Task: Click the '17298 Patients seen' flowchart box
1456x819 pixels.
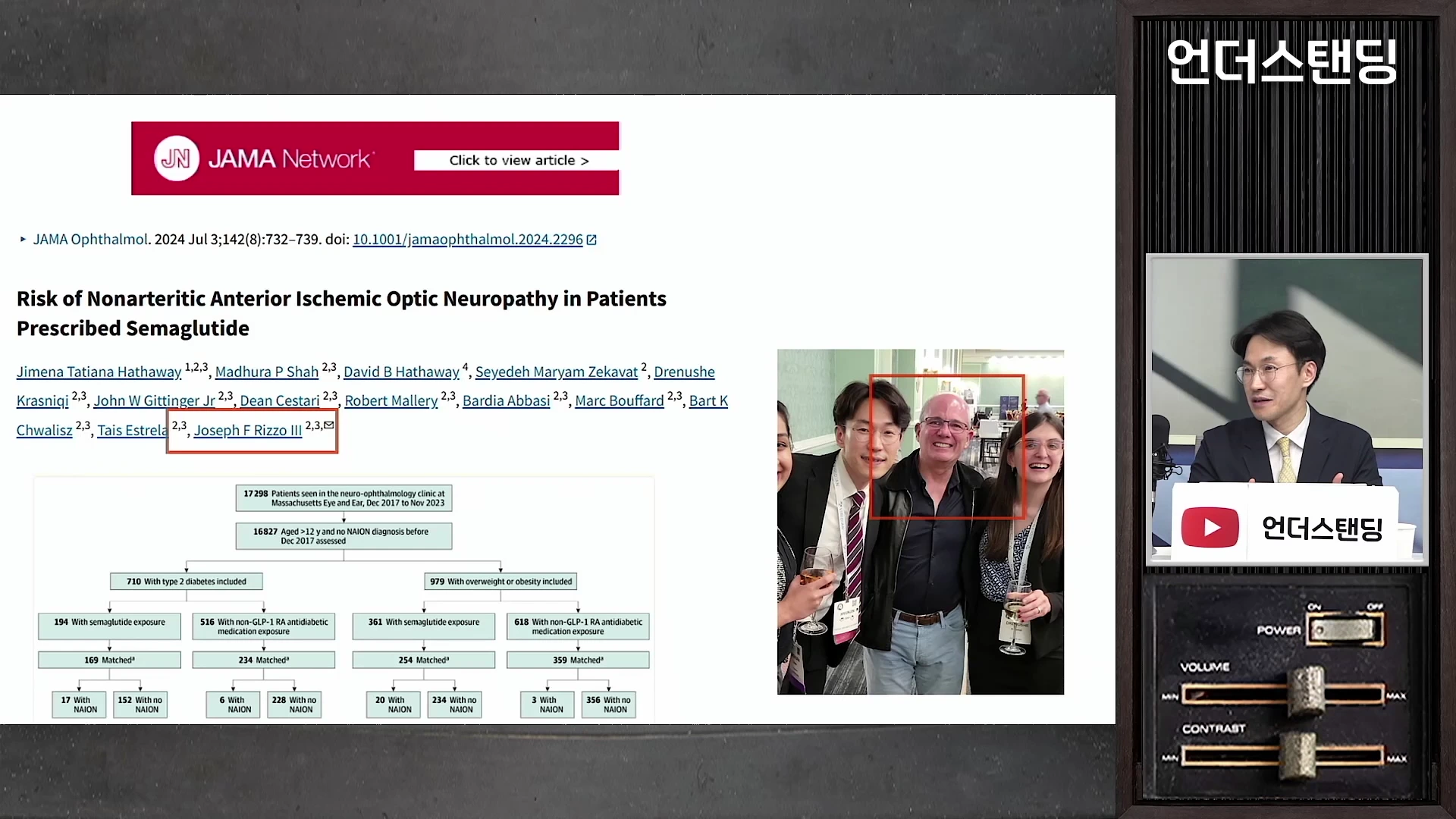Action: point(344,497)
